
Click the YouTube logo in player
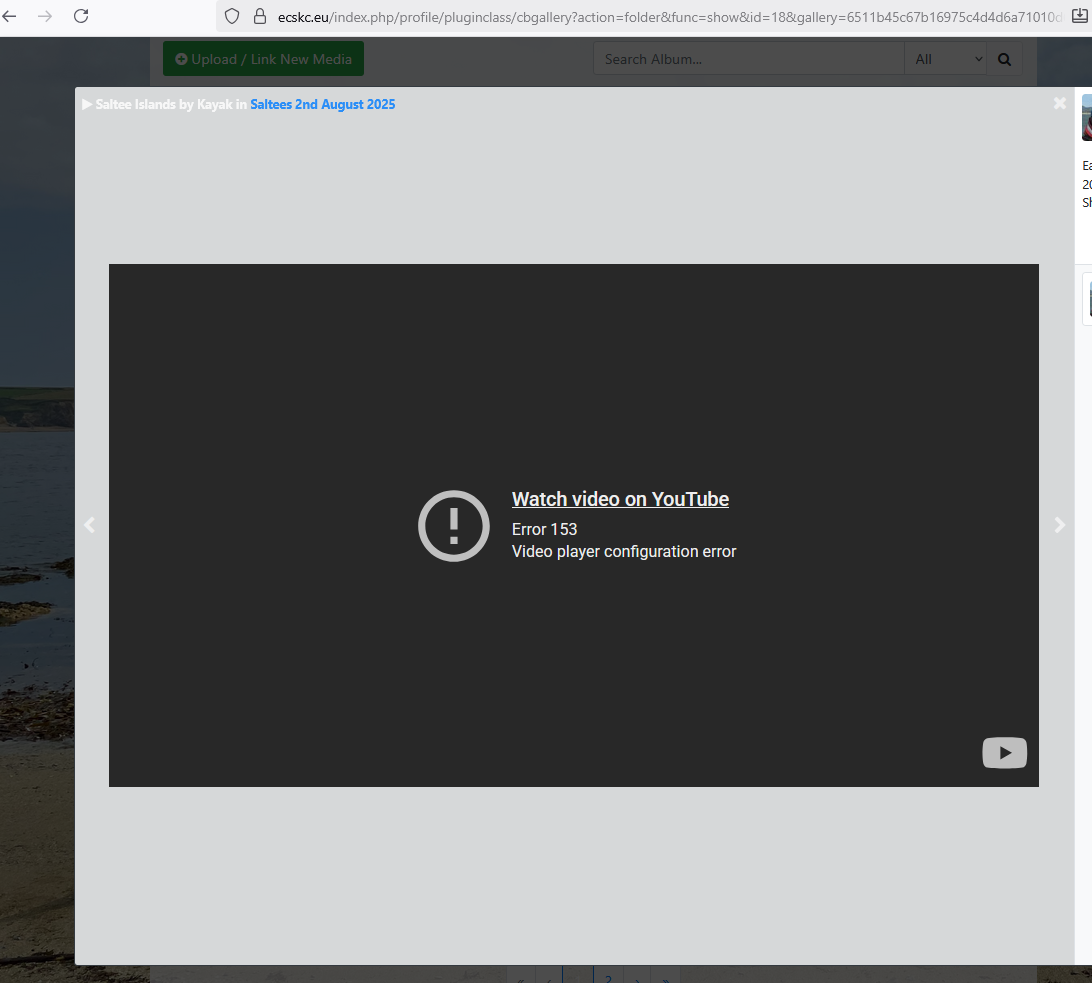[x=1004, y=753]
